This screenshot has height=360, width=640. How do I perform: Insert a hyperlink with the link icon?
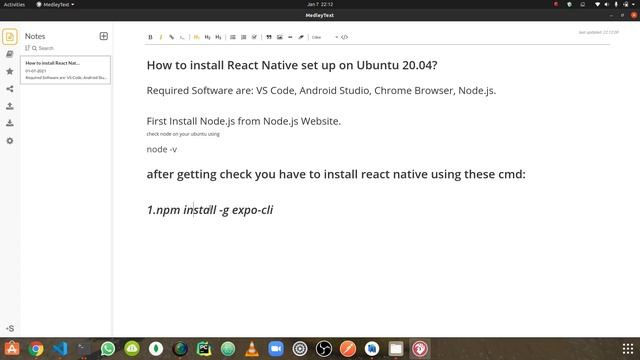171,37
